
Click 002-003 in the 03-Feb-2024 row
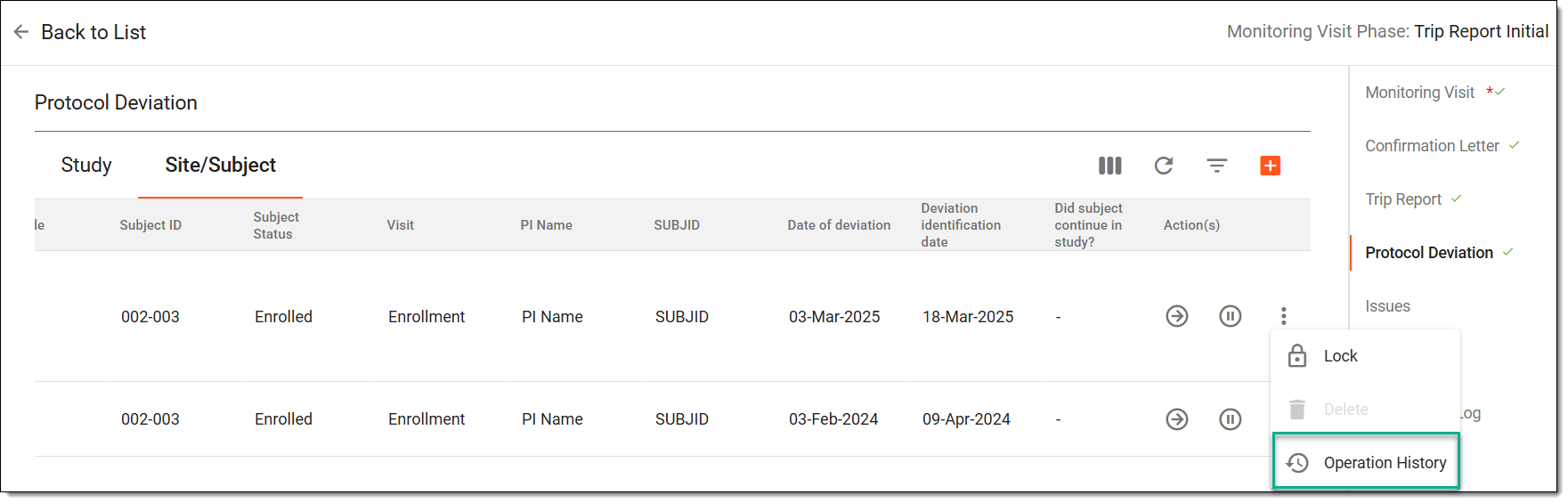click(150, 419)
